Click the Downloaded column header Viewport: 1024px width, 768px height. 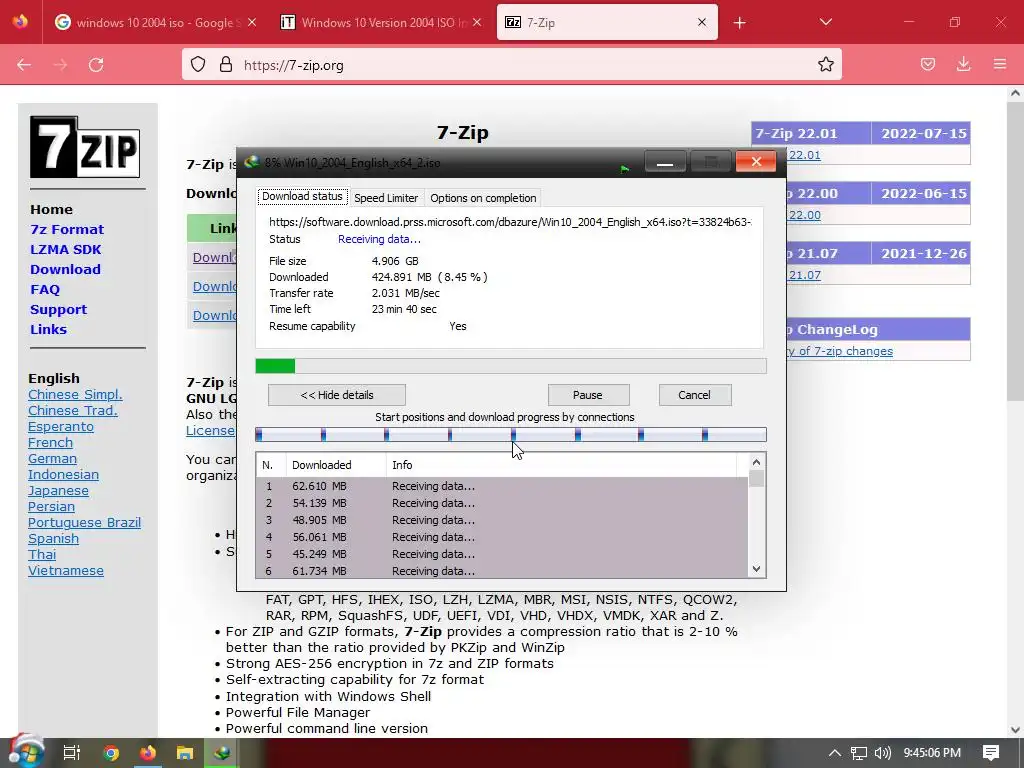tap(336, 465)
